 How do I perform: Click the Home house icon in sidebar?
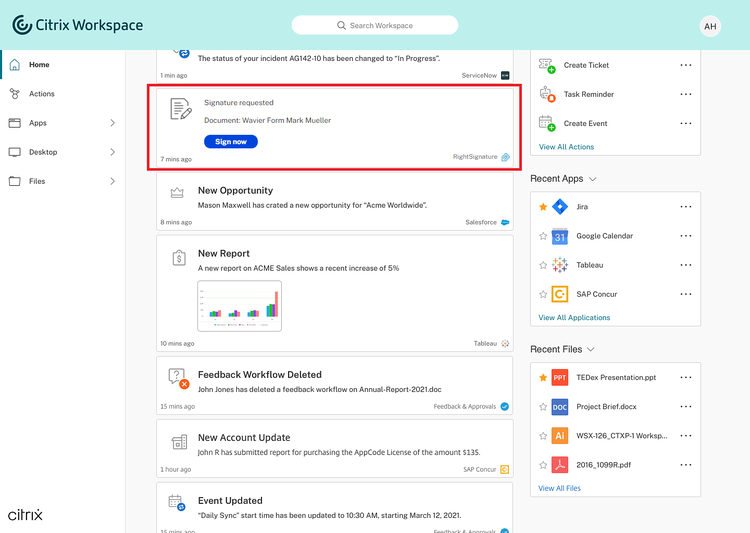pos(15,65)
